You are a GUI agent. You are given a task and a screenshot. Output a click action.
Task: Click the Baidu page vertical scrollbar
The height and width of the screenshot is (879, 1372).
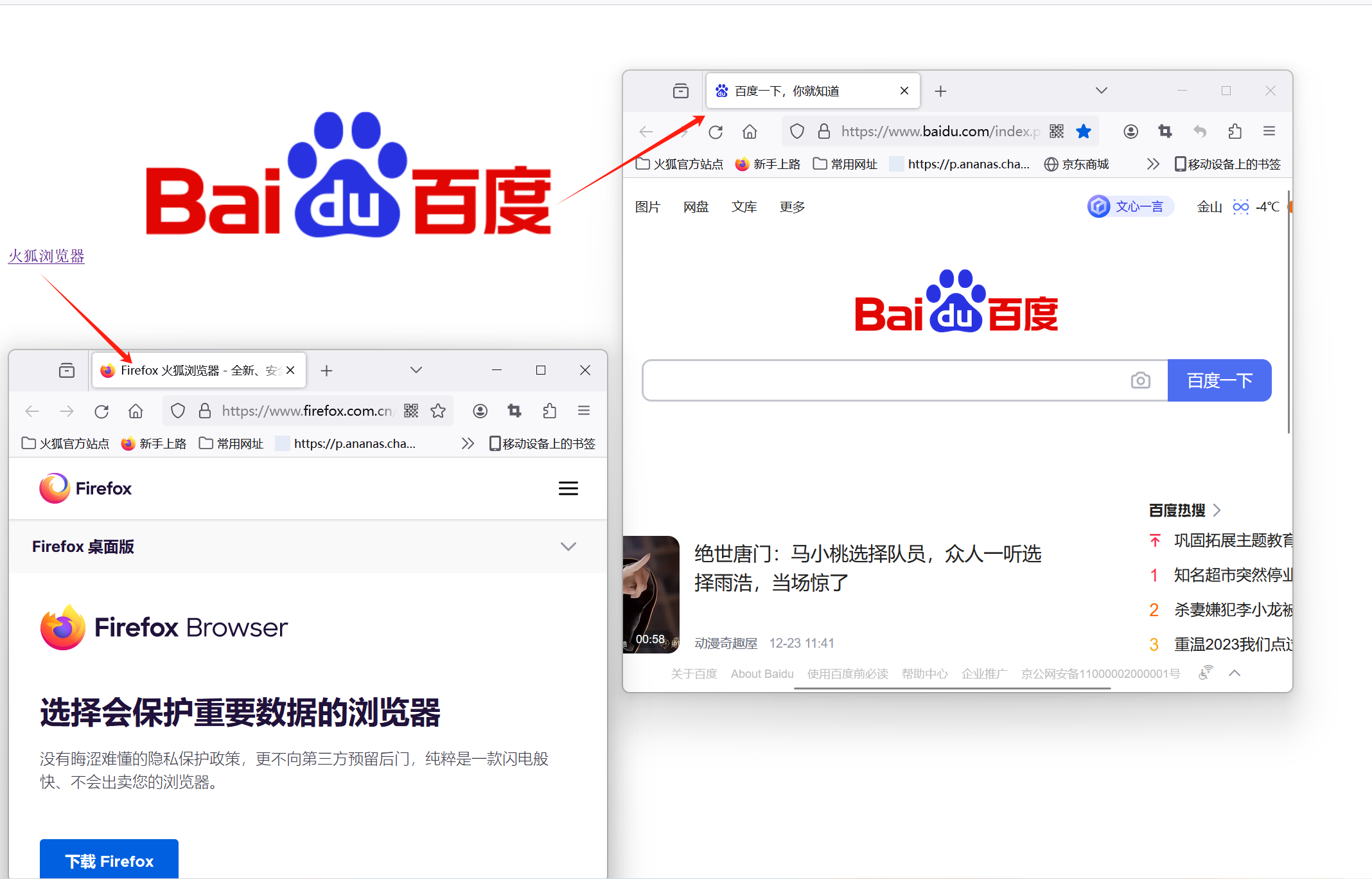point(1288,312)
